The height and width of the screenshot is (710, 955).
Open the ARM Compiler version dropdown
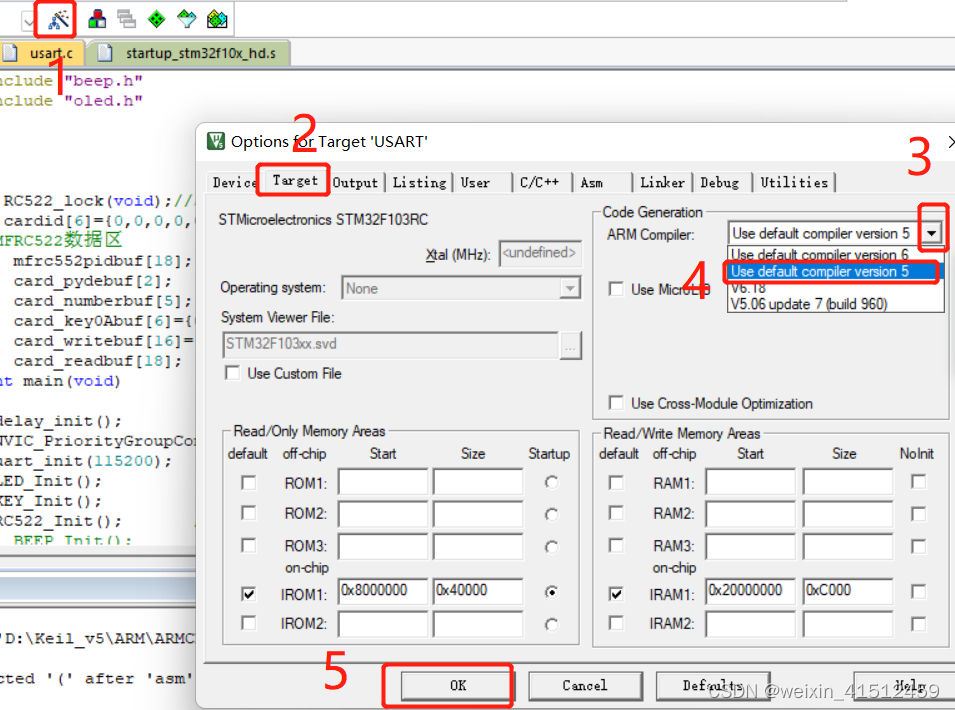[932, 233]
